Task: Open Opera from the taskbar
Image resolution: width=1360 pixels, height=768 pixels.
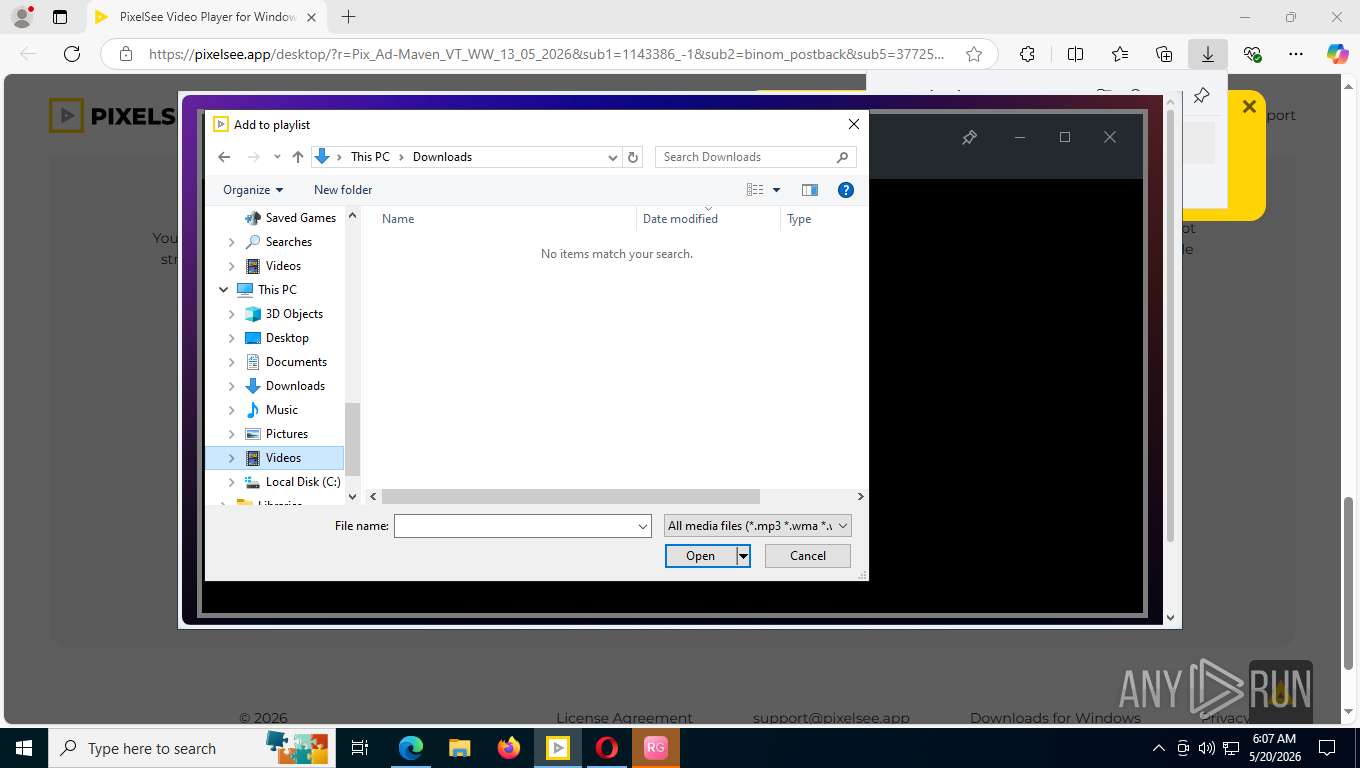Action: (x=607, y=748)
